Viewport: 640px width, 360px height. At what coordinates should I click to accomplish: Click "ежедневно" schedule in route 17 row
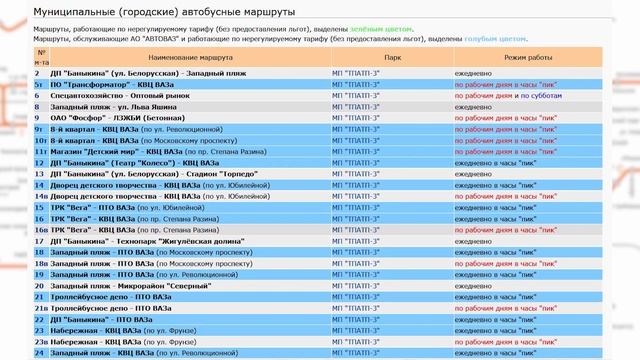click(x=473, y=241)
